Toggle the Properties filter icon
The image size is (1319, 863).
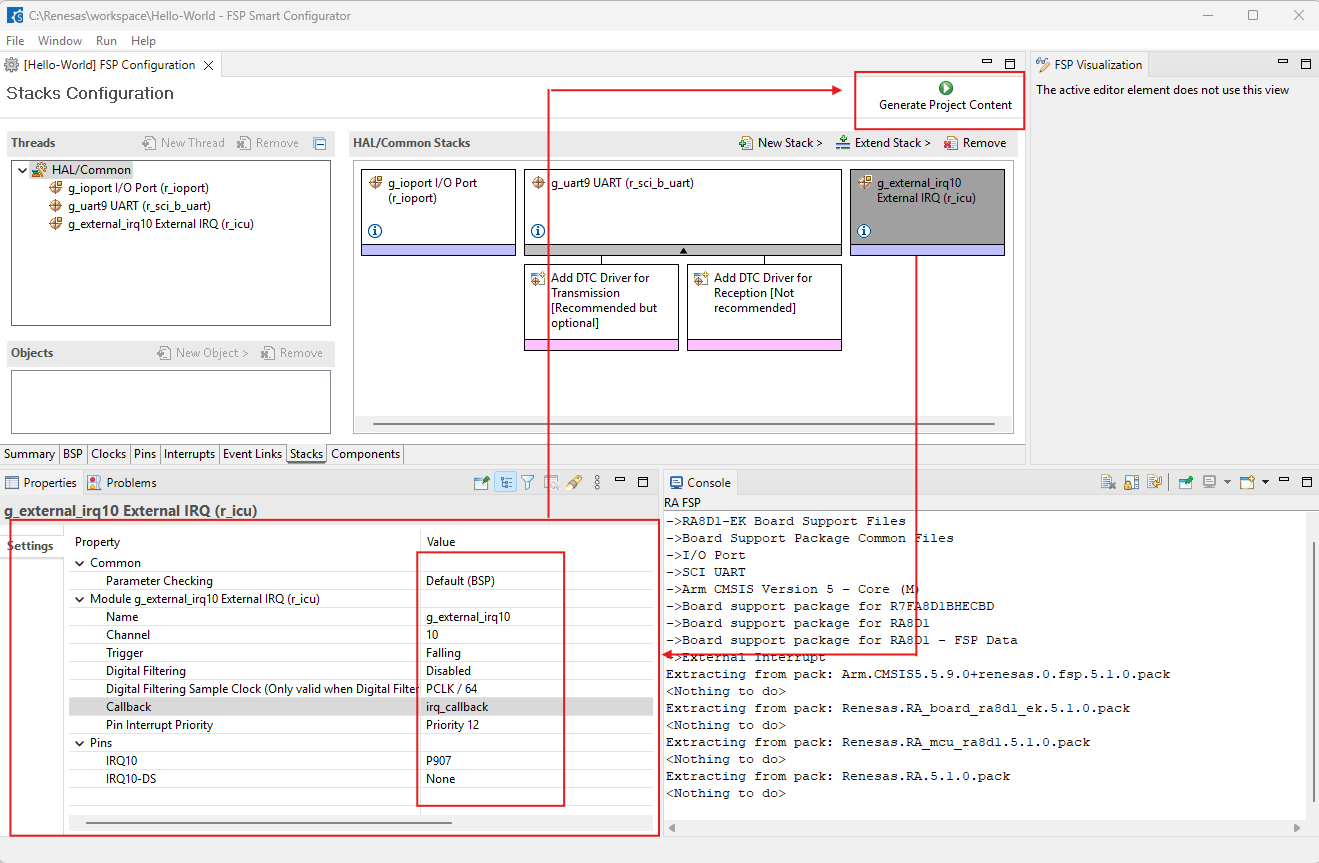coord(528,483)
